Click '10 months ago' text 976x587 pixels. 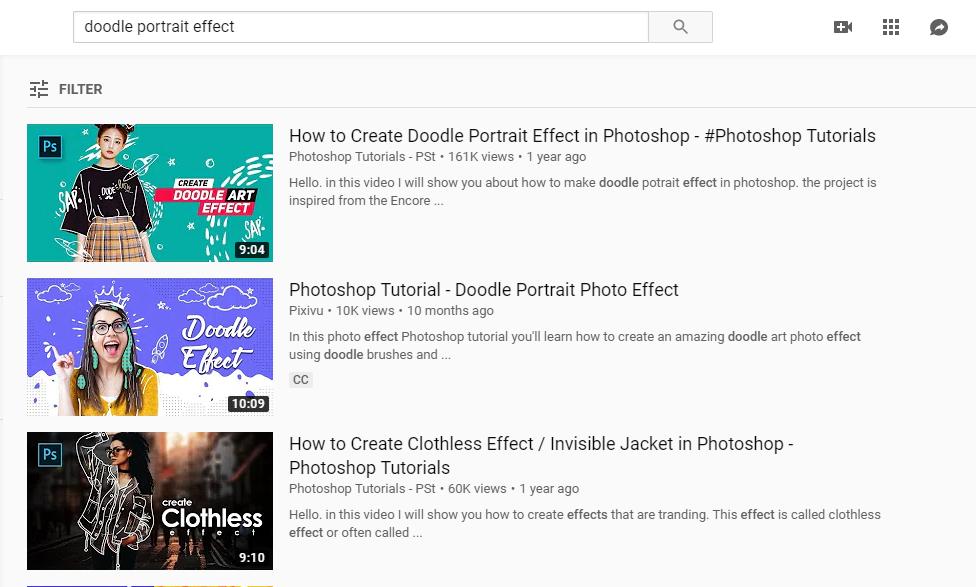tap(450, 311)
